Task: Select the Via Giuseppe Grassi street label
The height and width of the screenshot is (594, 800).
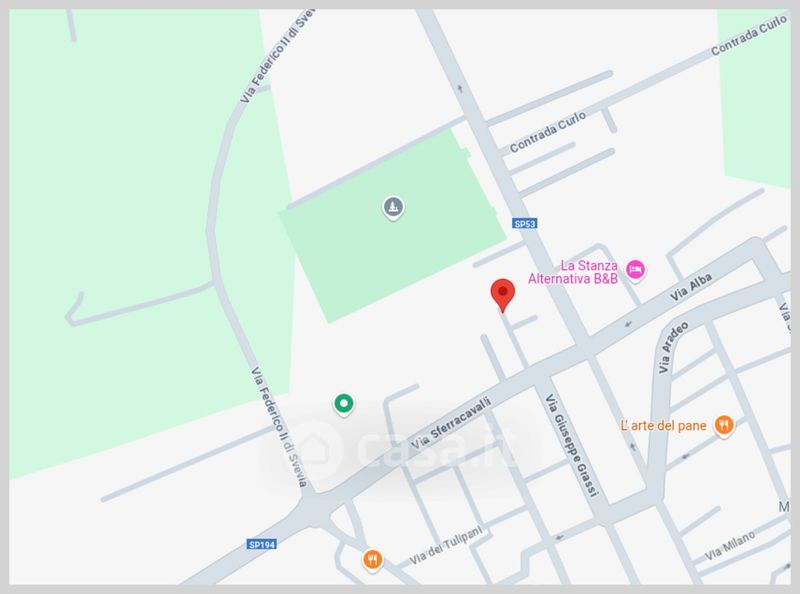Action: point(571,444)
